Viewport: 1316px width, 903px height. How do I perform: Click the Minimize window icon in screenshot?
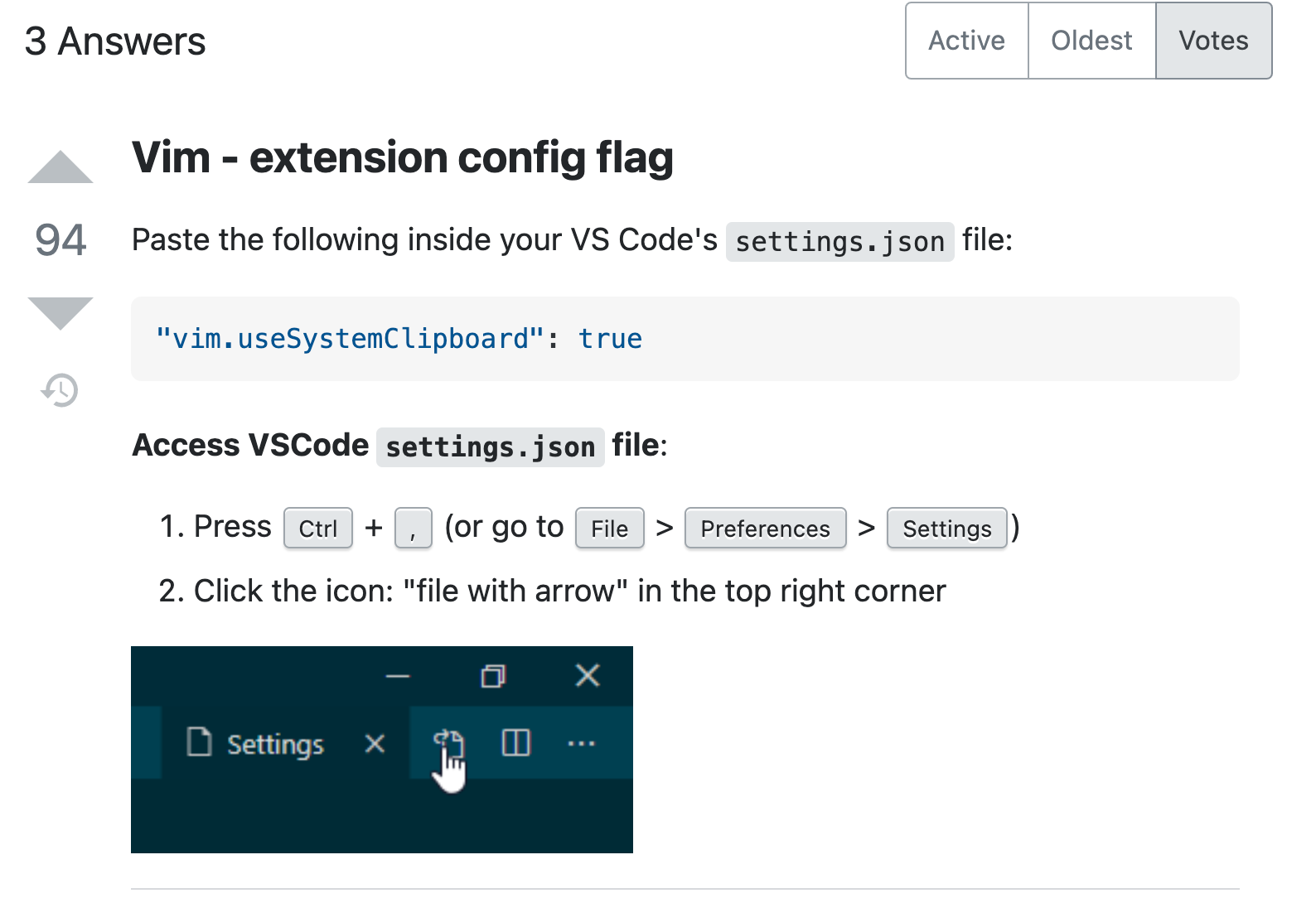tap(398, 677)
